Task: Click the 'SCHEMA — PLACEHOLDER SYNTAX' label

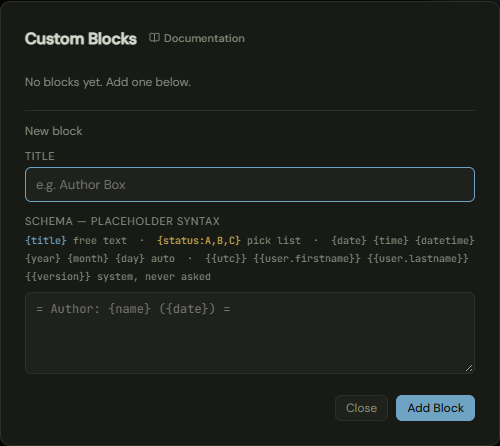Action: [x=122, y=221]
